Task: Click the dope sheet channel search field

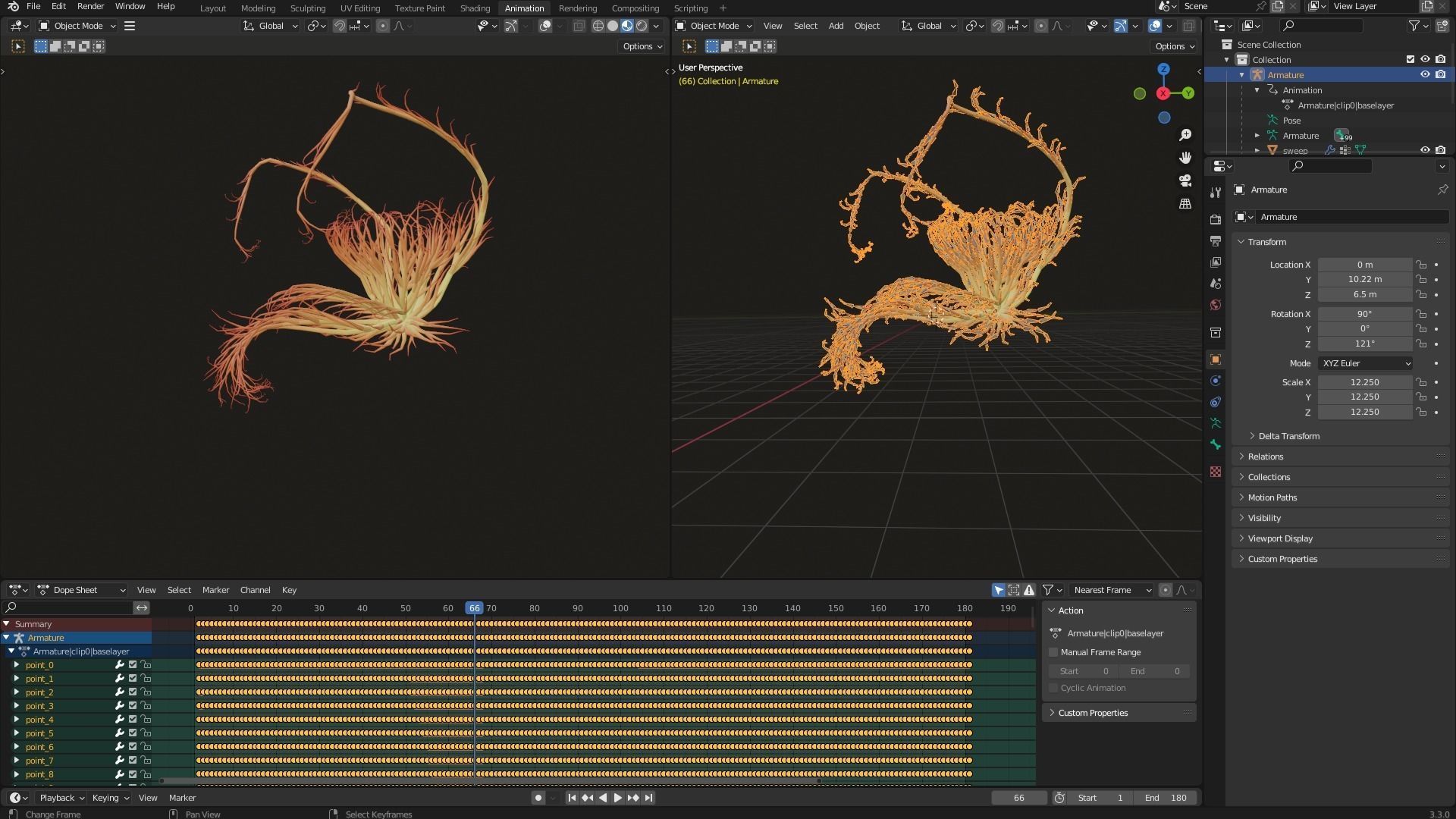Action: (68, 607)
